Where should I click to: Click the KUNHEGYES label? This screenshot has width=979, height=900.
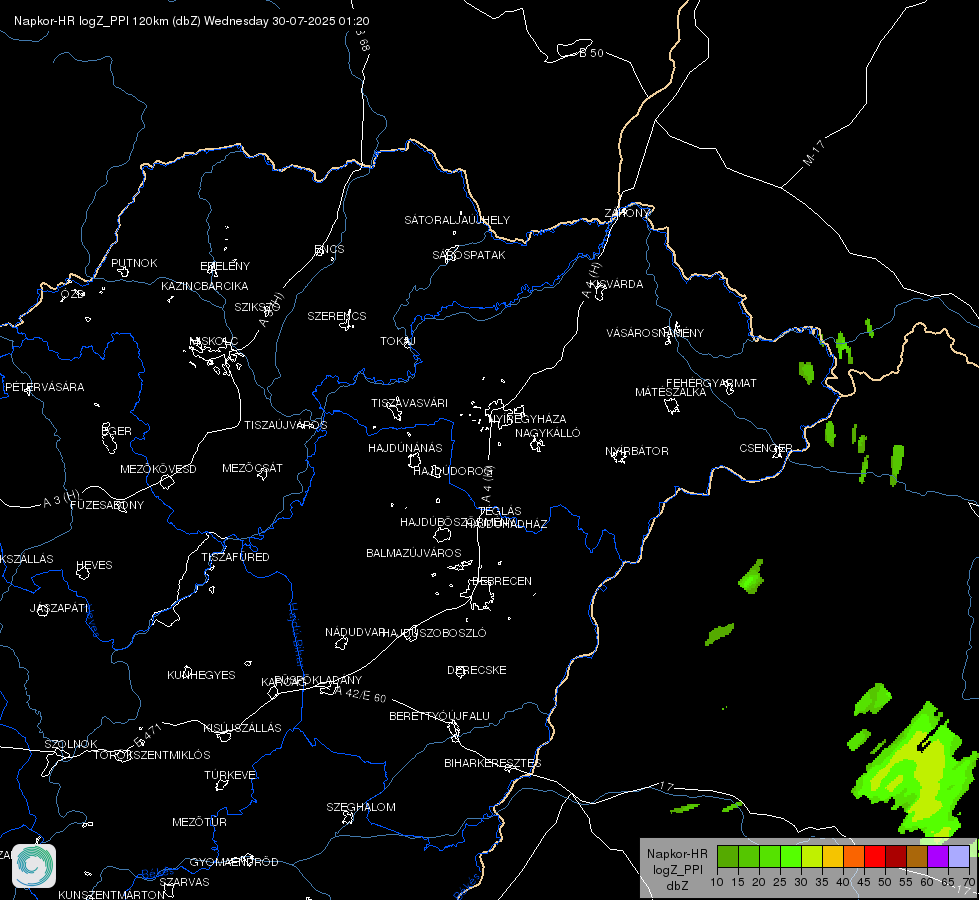point(201,675)
